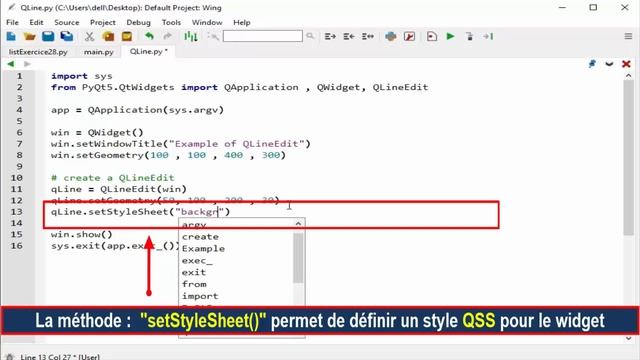640x360 pixels.
Task: Click the Paste clipboard icon
Action: 127,37
